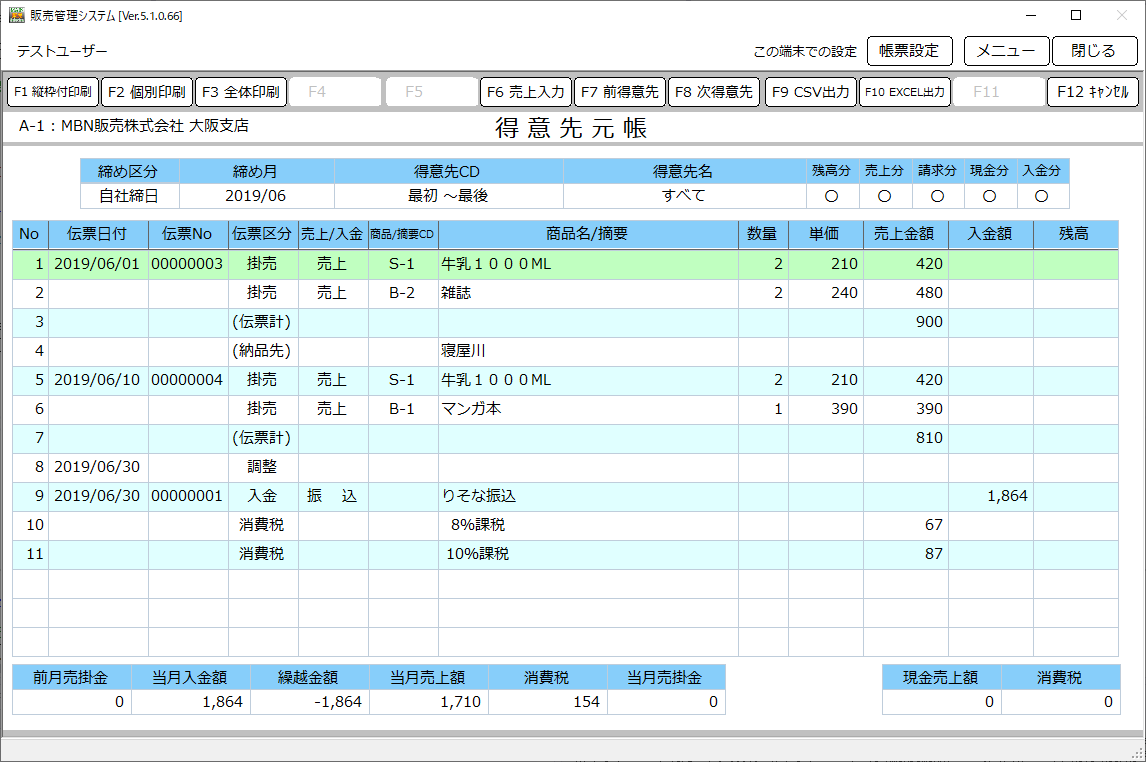1146x762 pixels.
Task: Open 帳票設定 settings button
Action: point(909,51)
